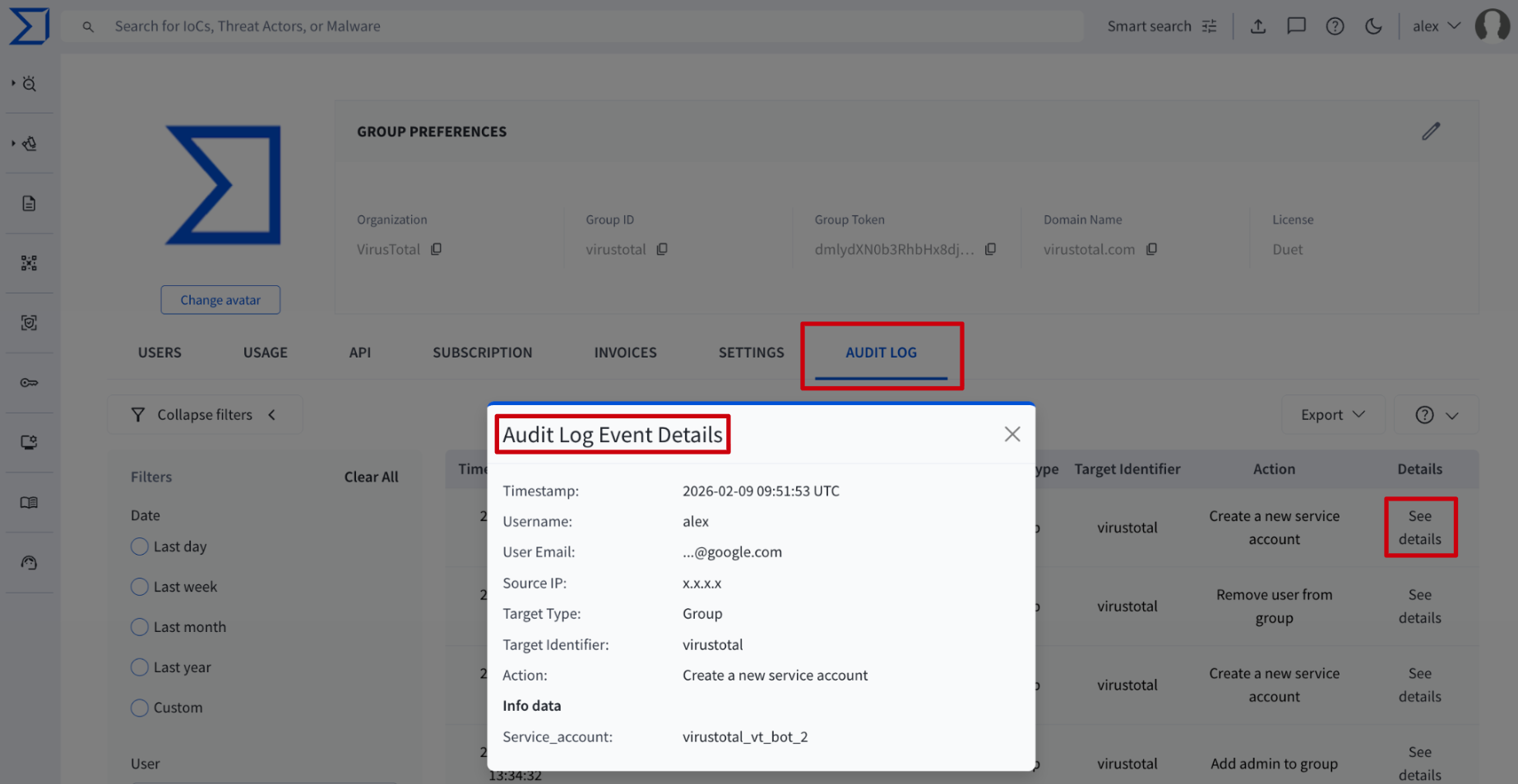The image size is (1518, 784).
Task: Open the Smart search filter sliders icon
Action: point(1209,26)
